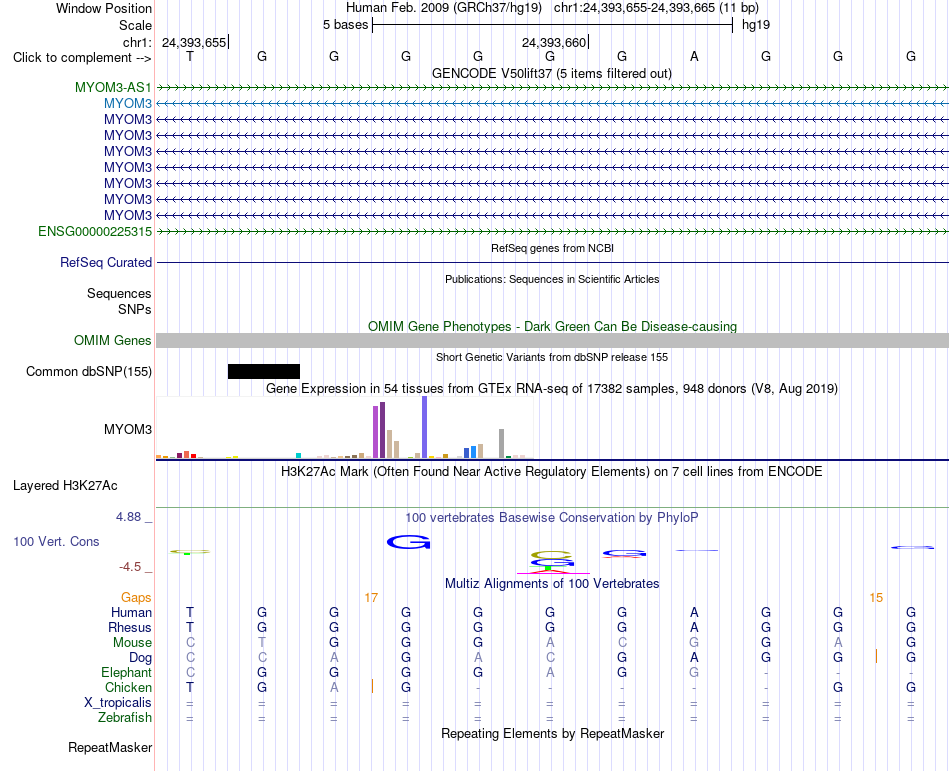Click the 'Gene Expression in 54 tissues' title
The height and width of the screenshot is (771, 950).
552,388
